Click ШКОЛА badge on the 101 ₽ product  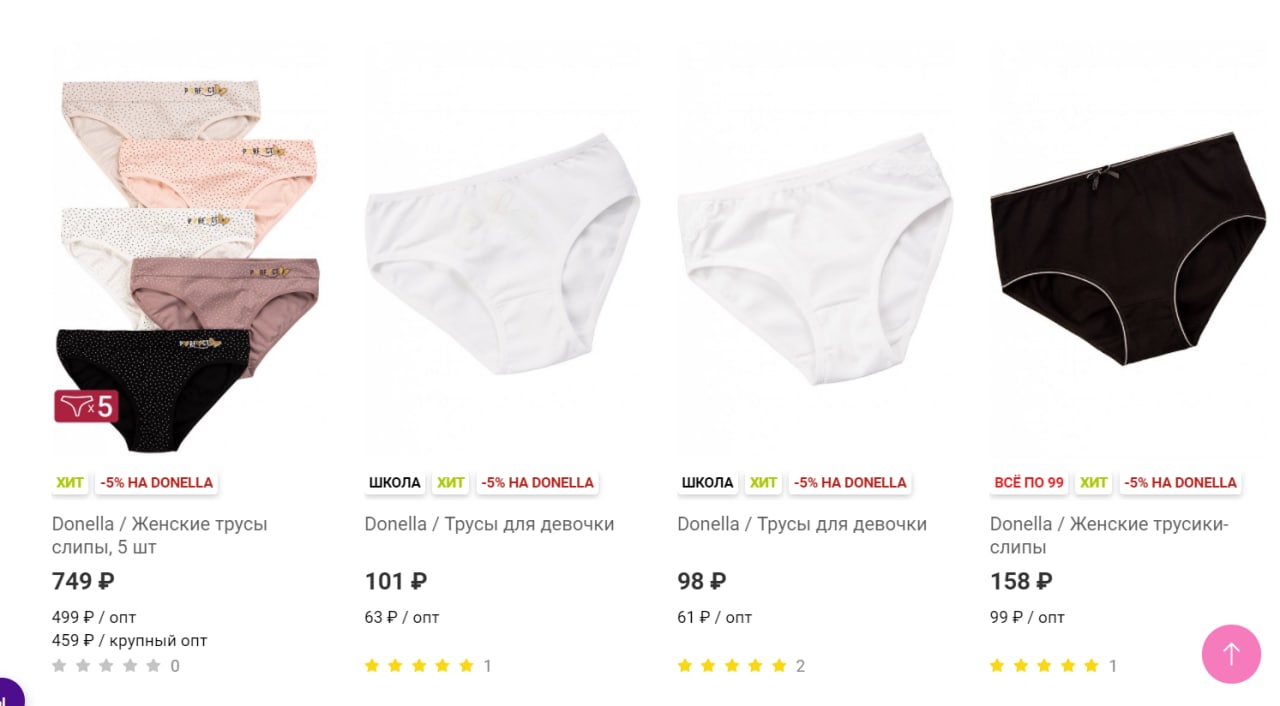coord(395,483)
